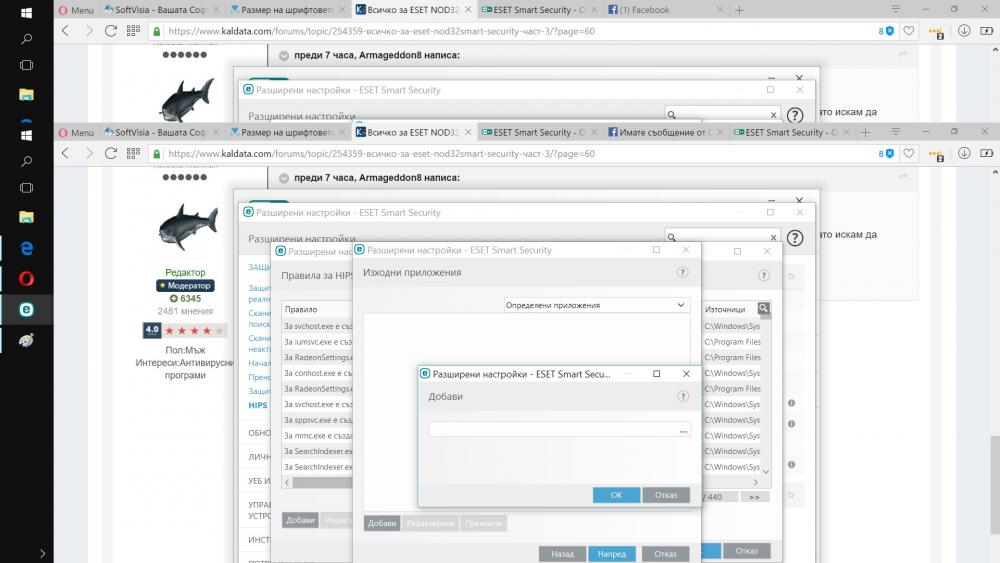1000x563 pixels.
Task: Select the За iumsvc.exe rule row
Action: click(x=318, y=342)
